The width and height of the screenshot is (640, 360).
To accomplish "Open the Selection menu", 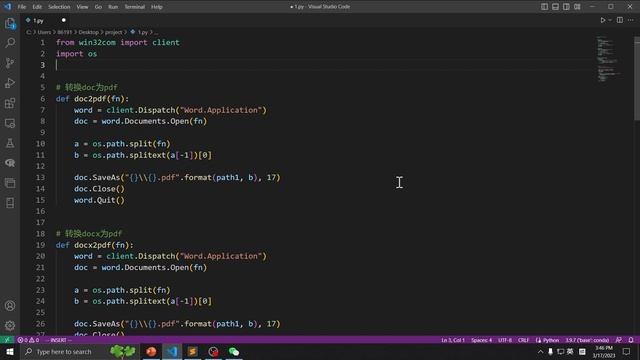I will (59, 7).
